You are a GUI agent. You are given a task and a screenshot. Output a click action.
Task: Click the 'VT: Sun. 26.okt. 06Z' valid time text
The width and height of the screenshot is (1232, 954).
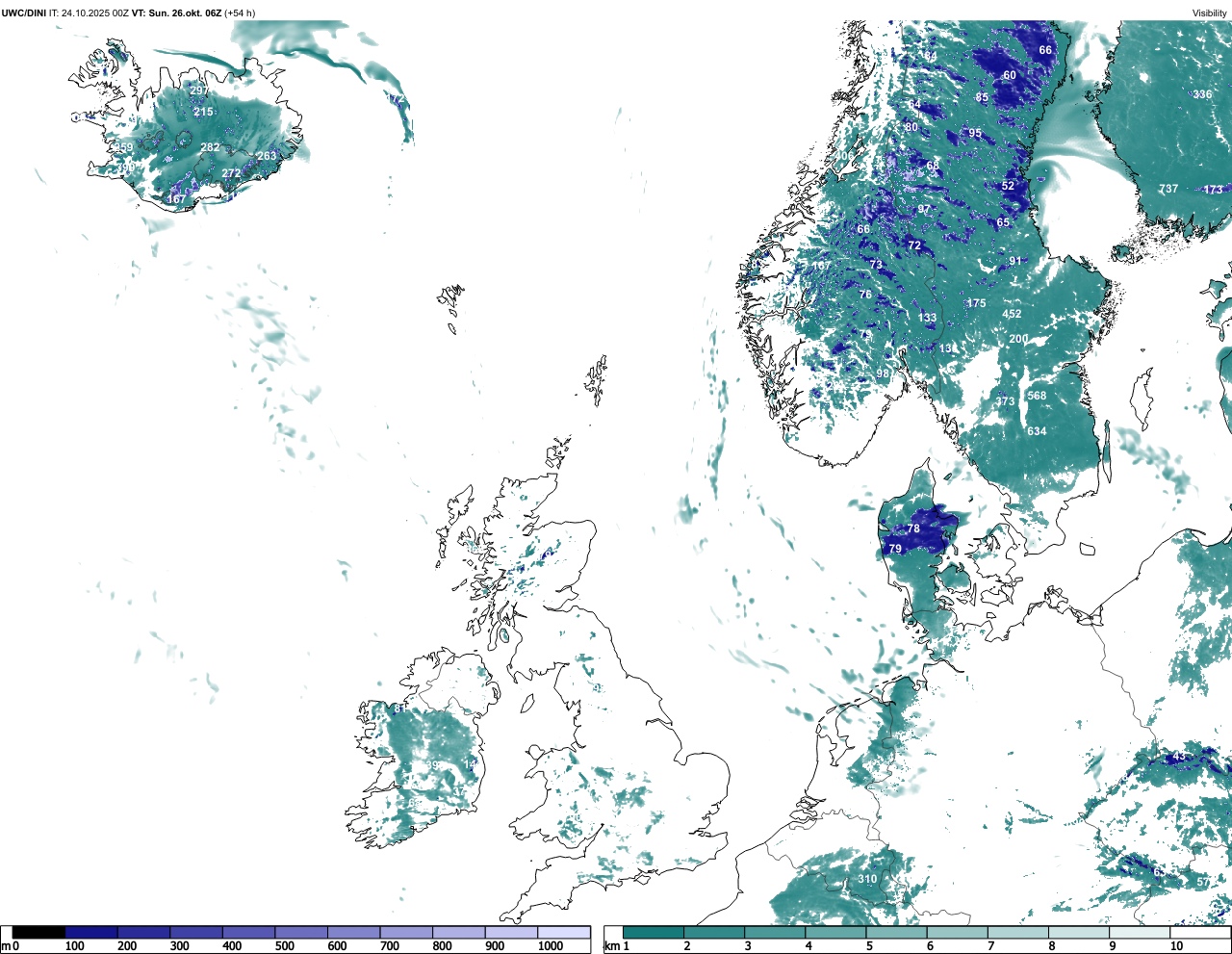176,13
